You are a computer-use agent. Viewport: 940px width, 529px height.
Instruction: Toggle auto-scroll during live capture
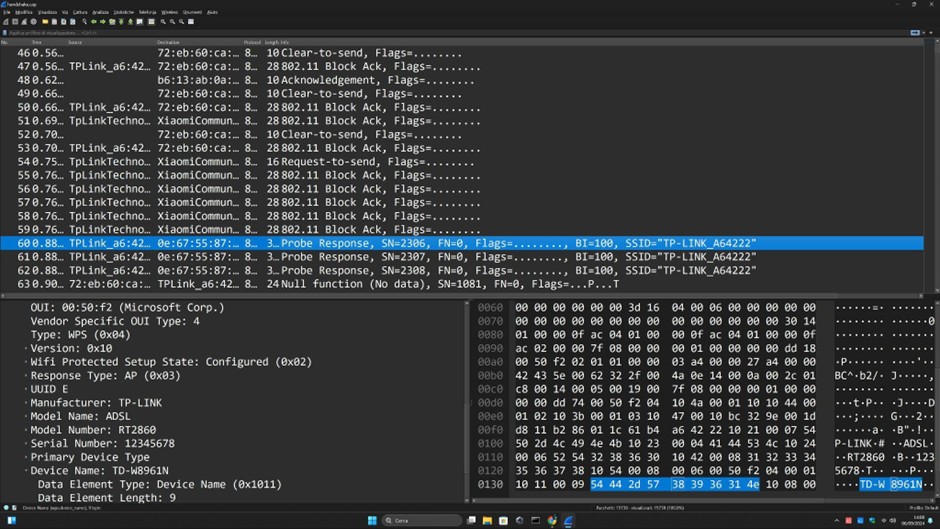pyautogui.click(x=141, y=21)
